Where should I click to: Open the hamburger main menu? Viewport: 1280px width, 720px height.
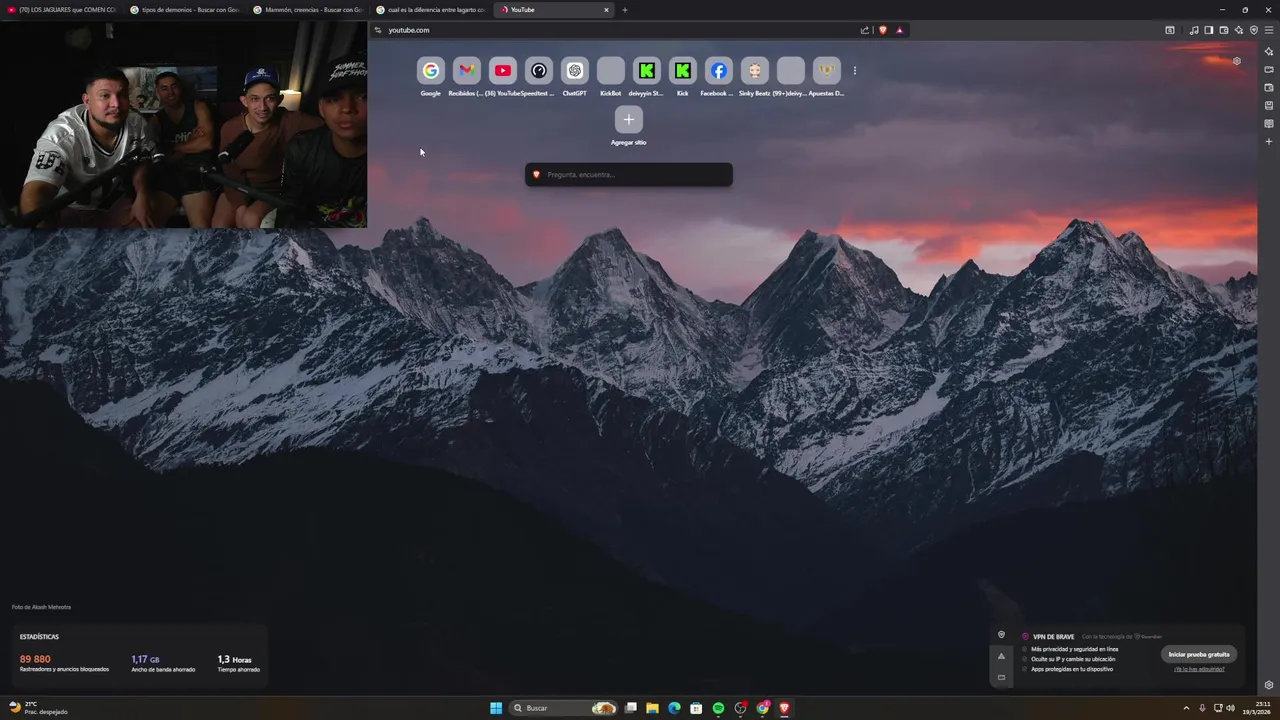tap(1269, 30)
